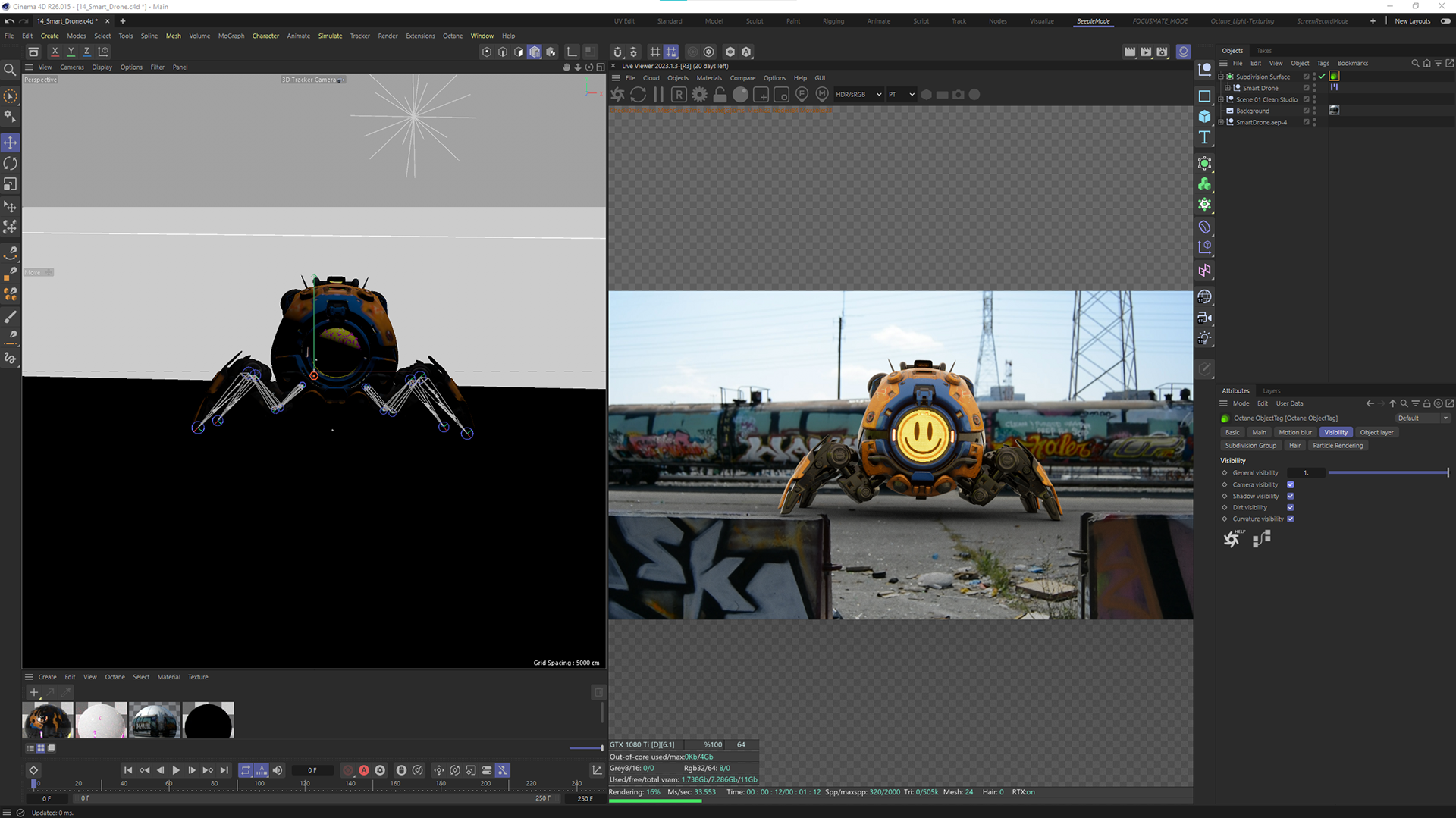This screenshot has width=1456, height=818.
Task: Open the MoGraph menu
Action: pos(231,36)
